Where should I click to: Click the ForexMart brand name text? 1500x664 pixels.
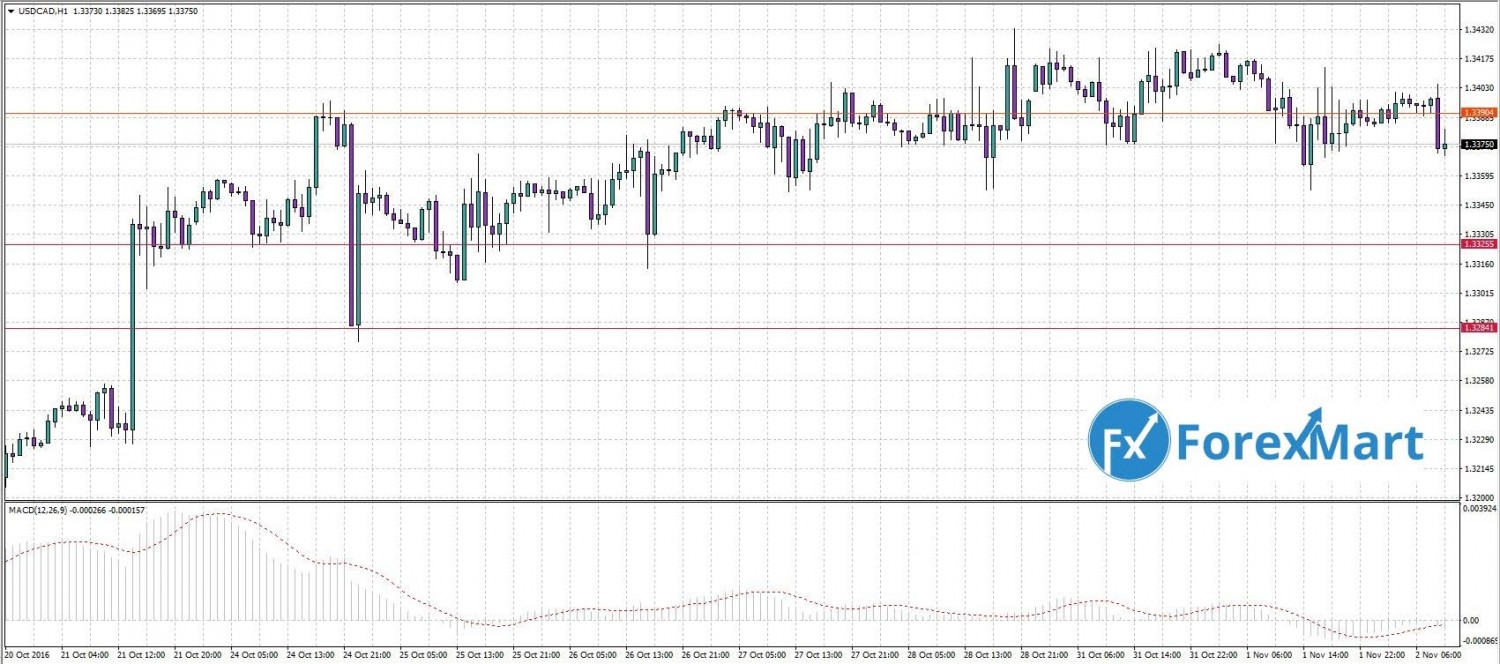(x=1299, y=441)
